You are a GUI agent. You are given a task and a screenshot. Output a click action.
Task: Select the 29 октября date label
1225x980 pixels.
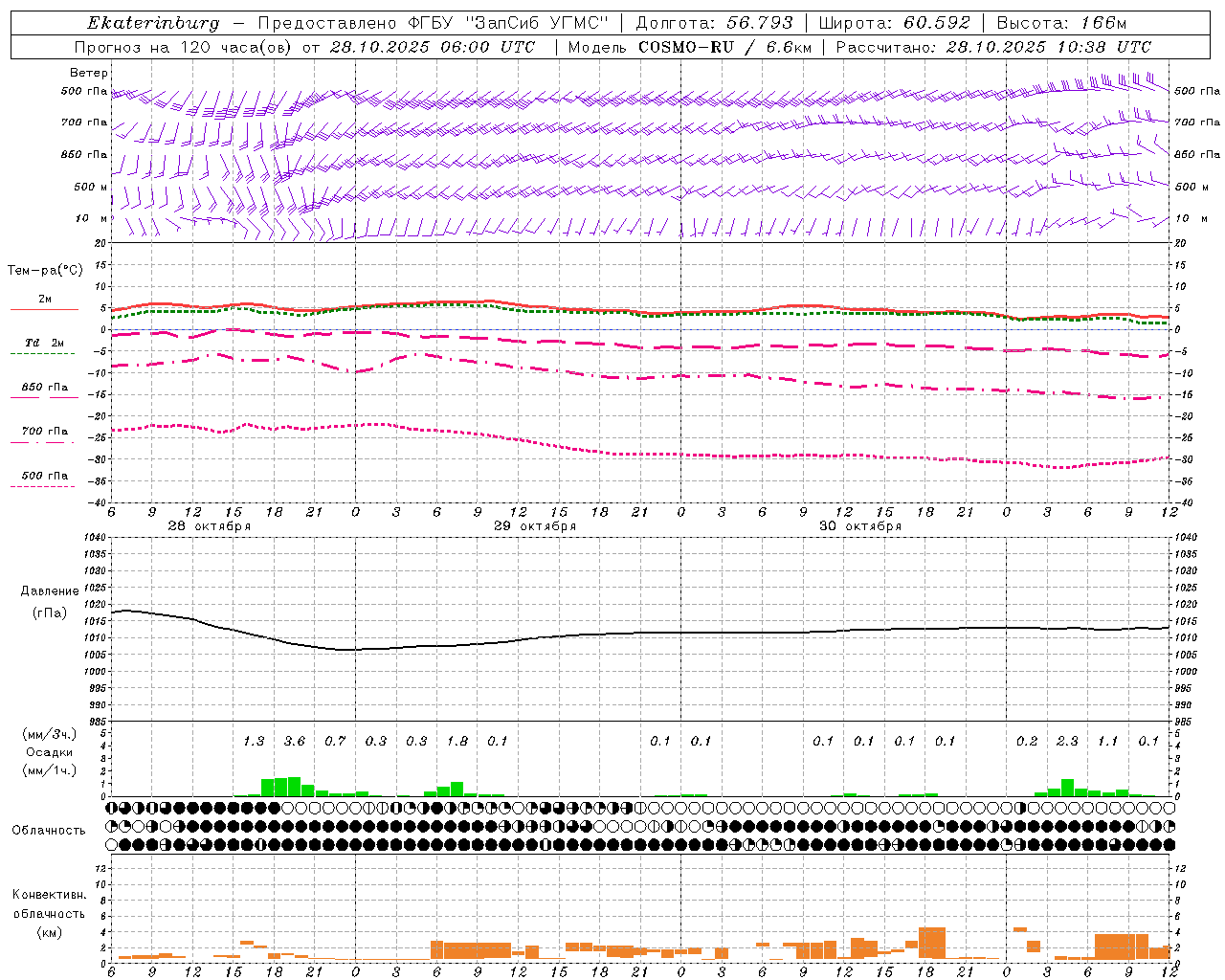(535, 526)
